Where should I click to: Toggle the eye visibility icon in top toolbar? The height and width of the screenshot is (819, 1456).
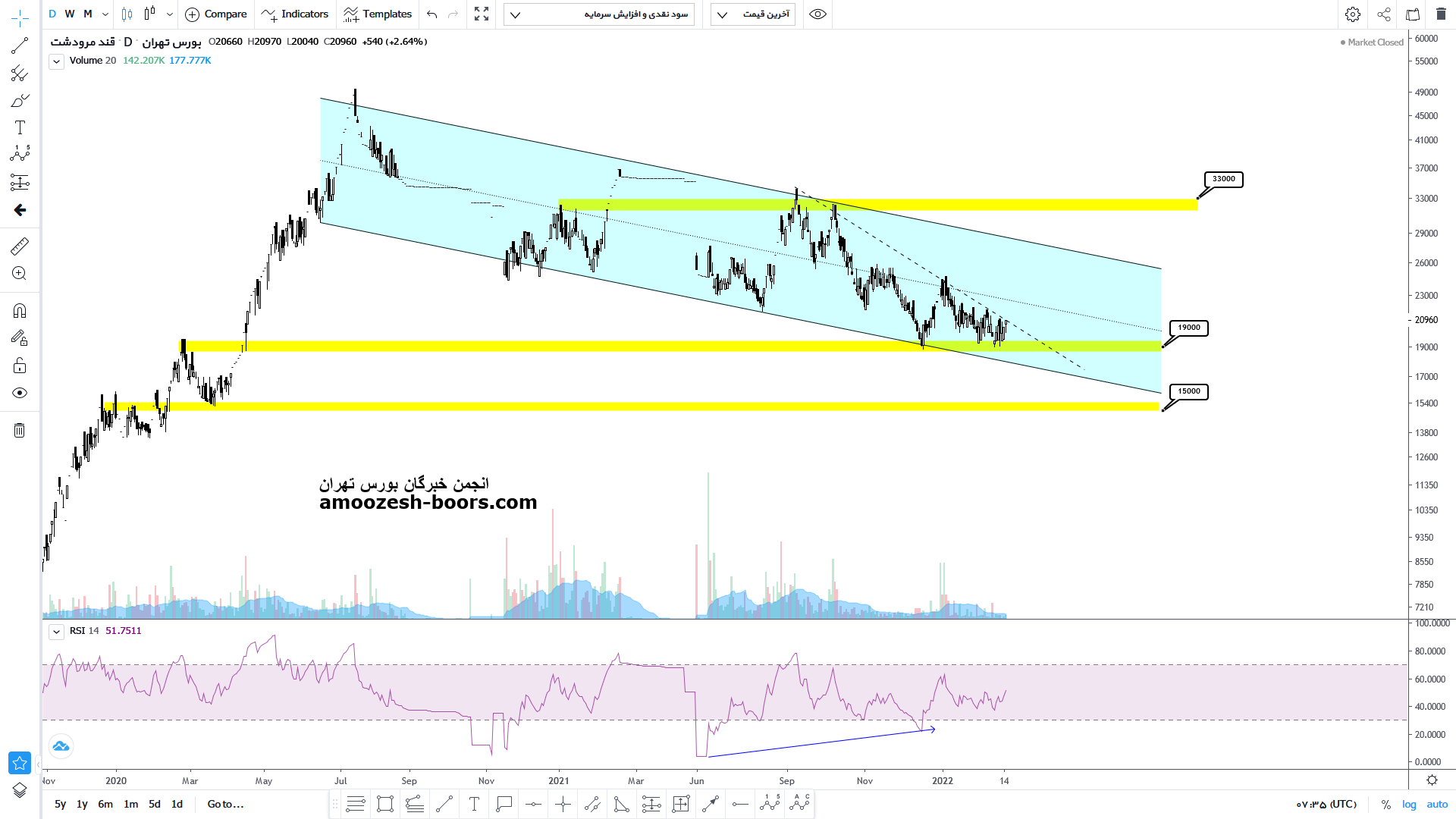[x=817, y=14]
